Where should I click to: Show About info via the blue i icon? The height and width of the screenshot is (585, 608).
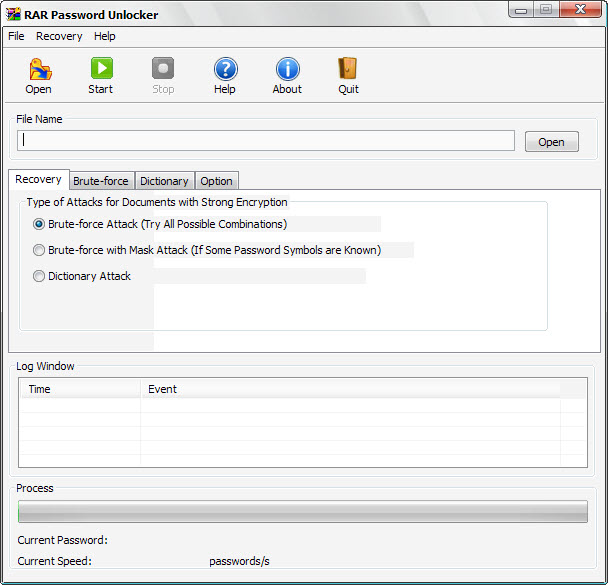click(x=287, y=76)
